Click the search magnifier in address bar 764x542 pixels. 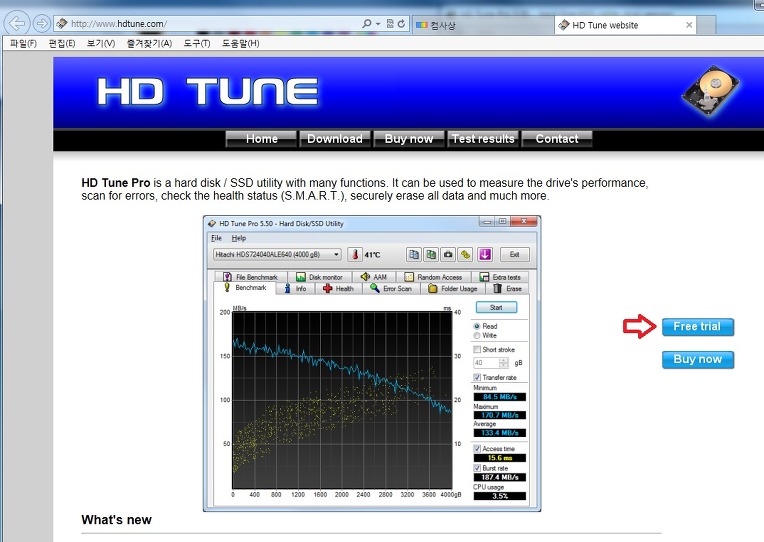366,23
